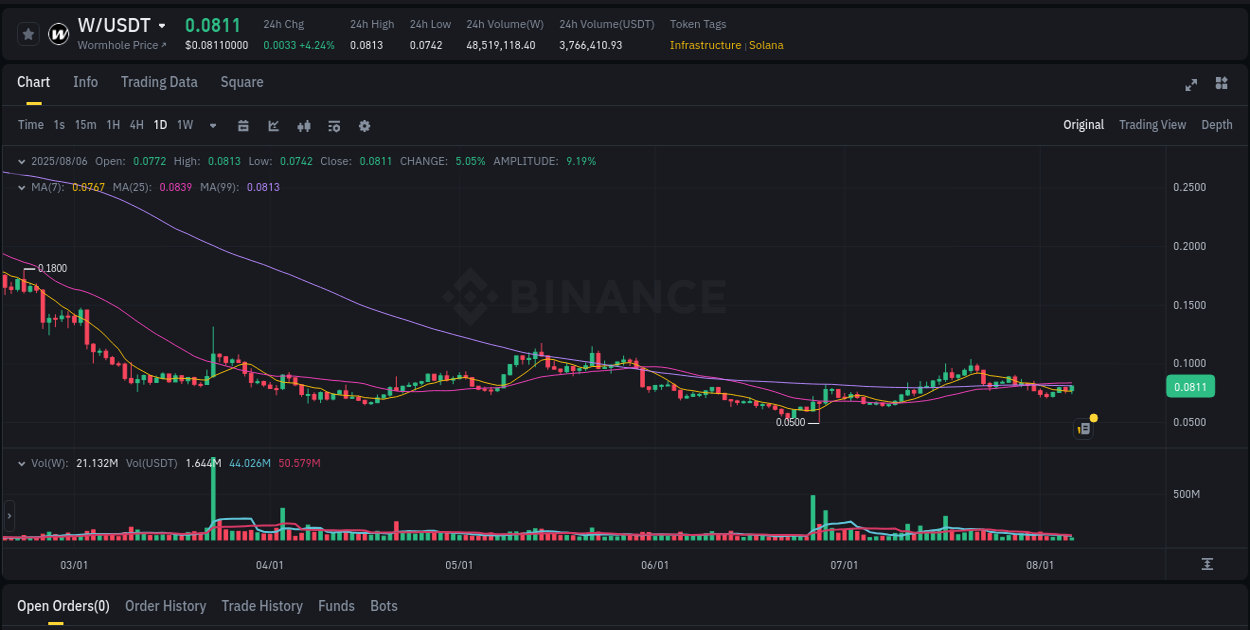Open the indicators list icon
The height and width of the screenshot is (630, 1250).
click(333, 125)
